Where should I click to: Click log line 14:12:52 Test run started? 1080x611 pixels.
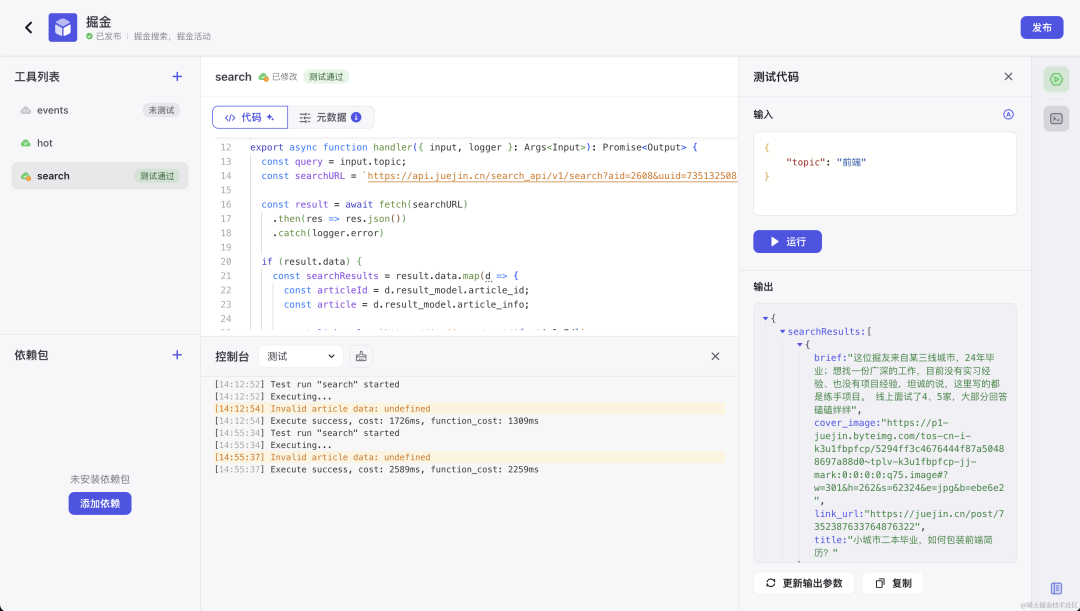coord(307,384)
